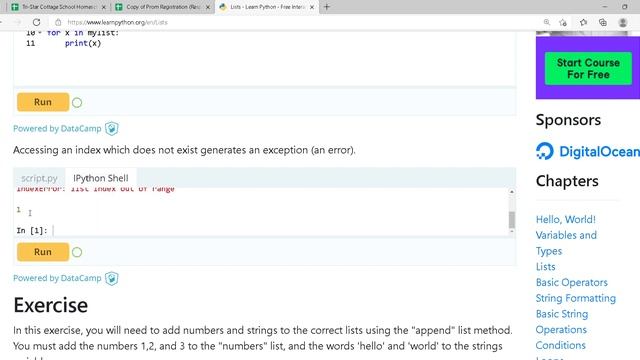Open the Favorites list icon

pos(583,22)
